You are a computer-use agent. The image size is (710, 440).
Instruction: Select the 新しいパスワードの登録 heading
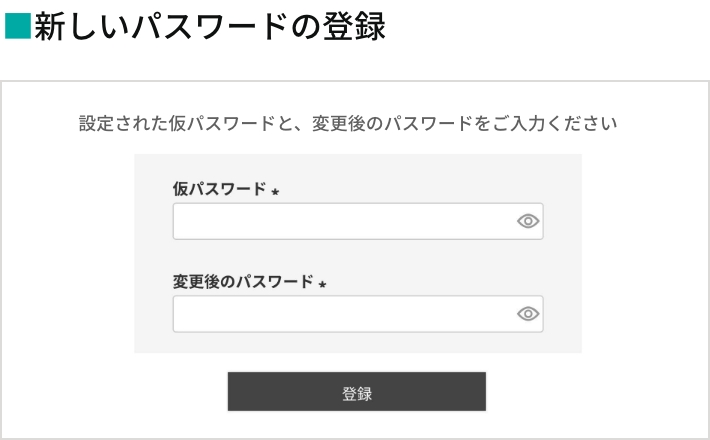coord(209,27)
